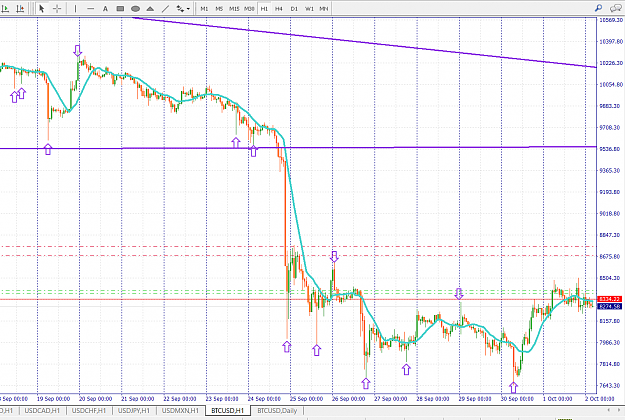Screen dimensions: 625x420
Task: Select the active BTCUSD,H1 chart tab
Action: [x=228, y=410]
